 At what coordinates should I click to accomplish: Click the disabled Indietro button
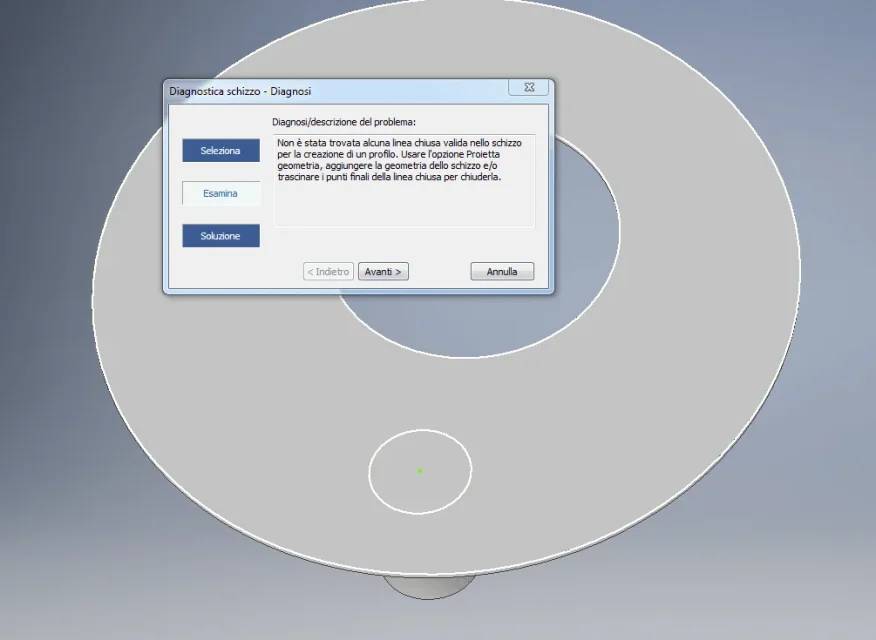(x=328, y=271)
